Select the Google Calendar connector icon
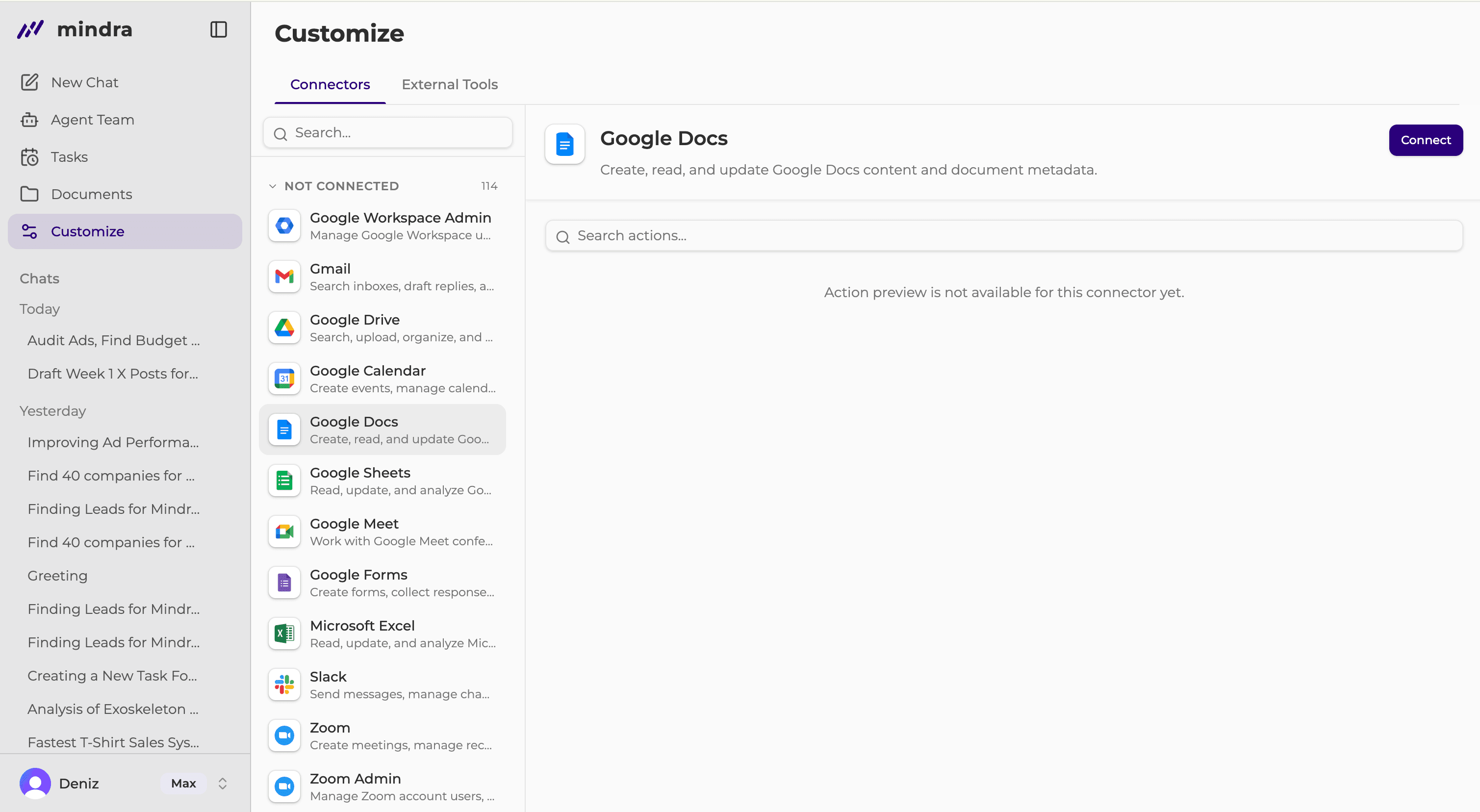Screen dimensions: 1480x812 pyautogui.click(x=284, y=379)
